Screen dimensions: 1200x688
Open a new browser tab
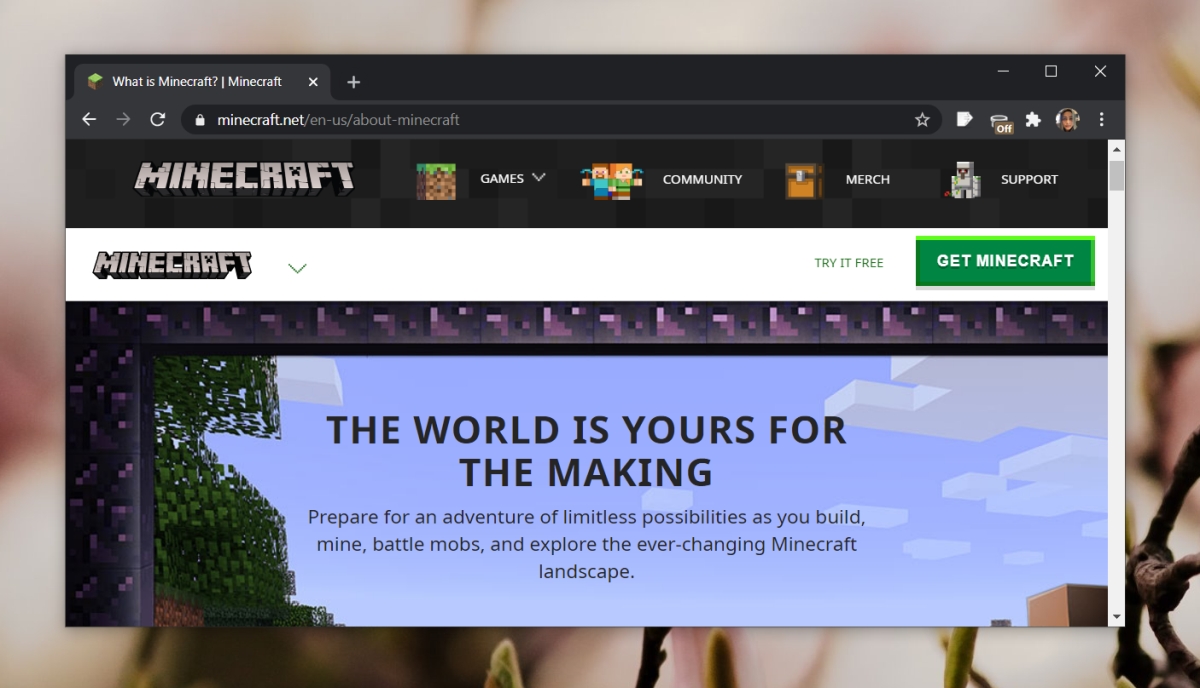click(353, 82)
